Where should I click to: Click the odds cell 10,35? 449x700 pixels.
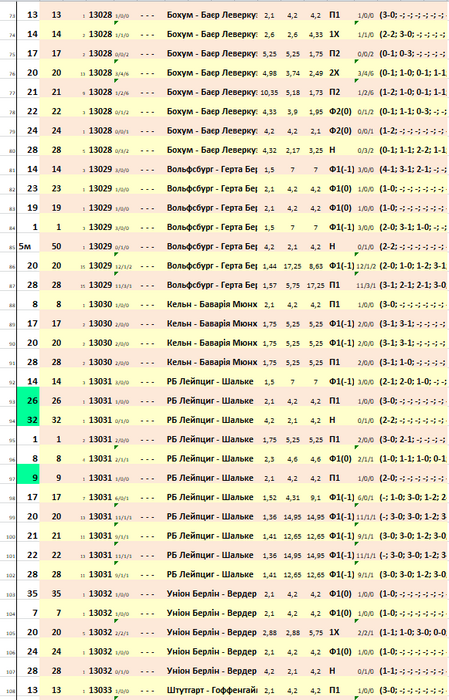point(269,92)
